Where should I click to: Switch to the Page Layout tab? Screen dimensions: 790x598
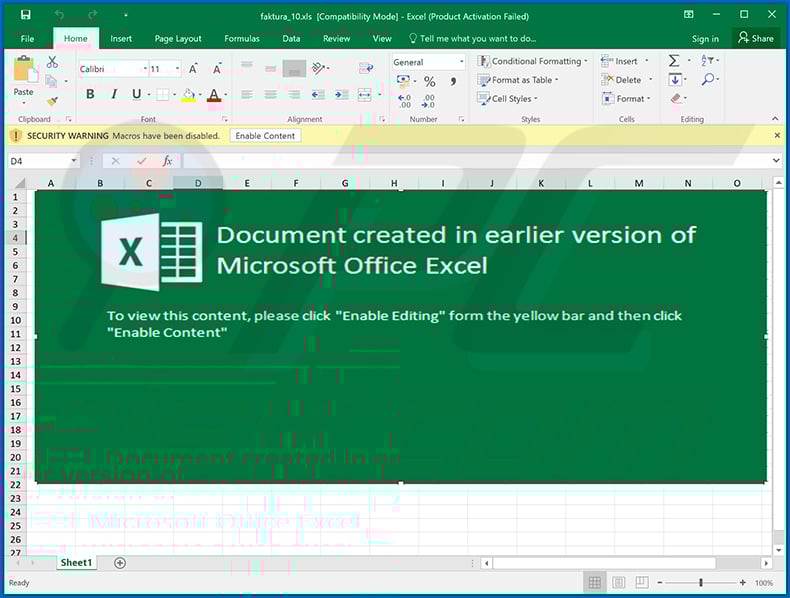[x=178, y=38]
